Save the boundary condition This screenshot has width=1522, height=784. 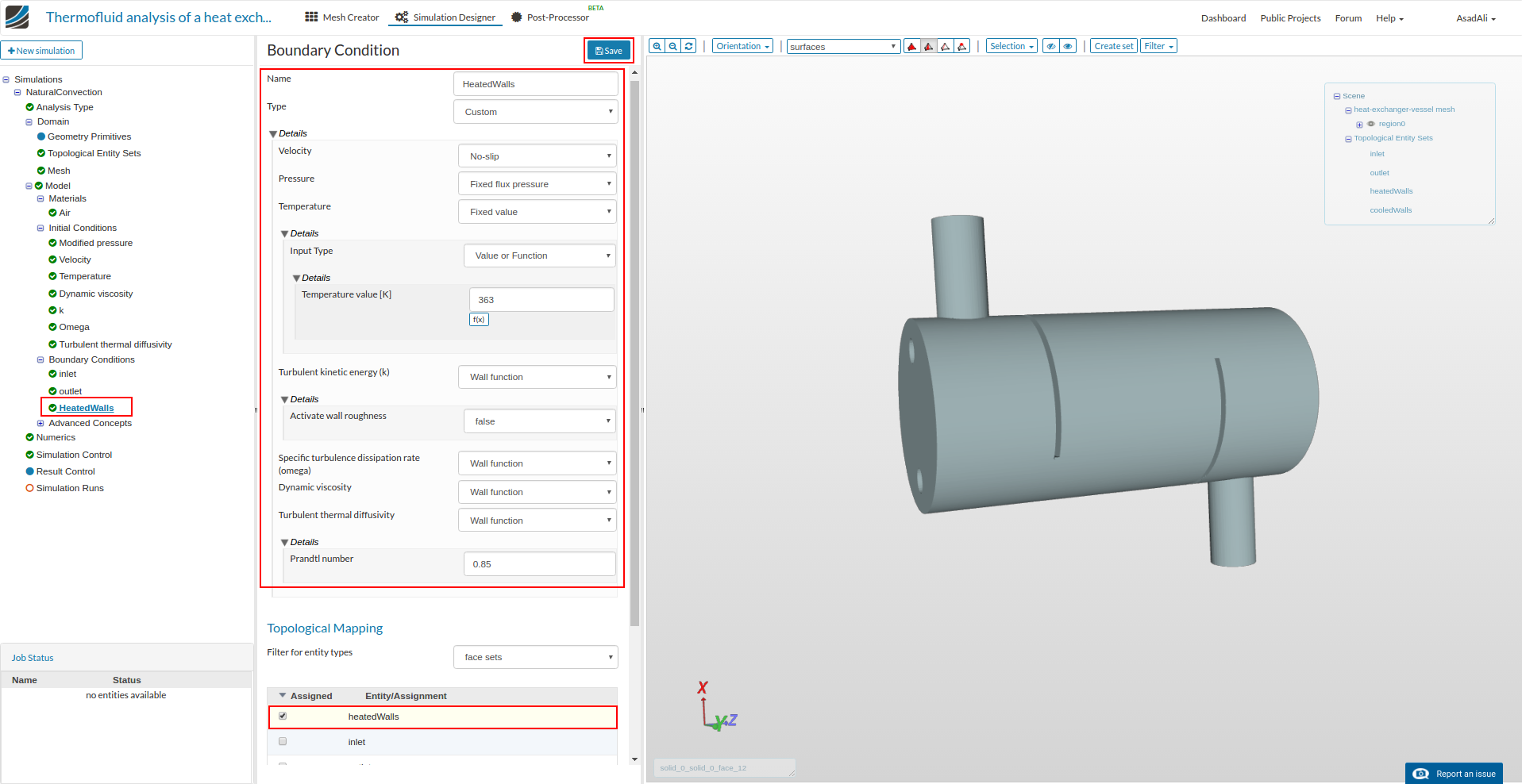[x=609, y=51]
